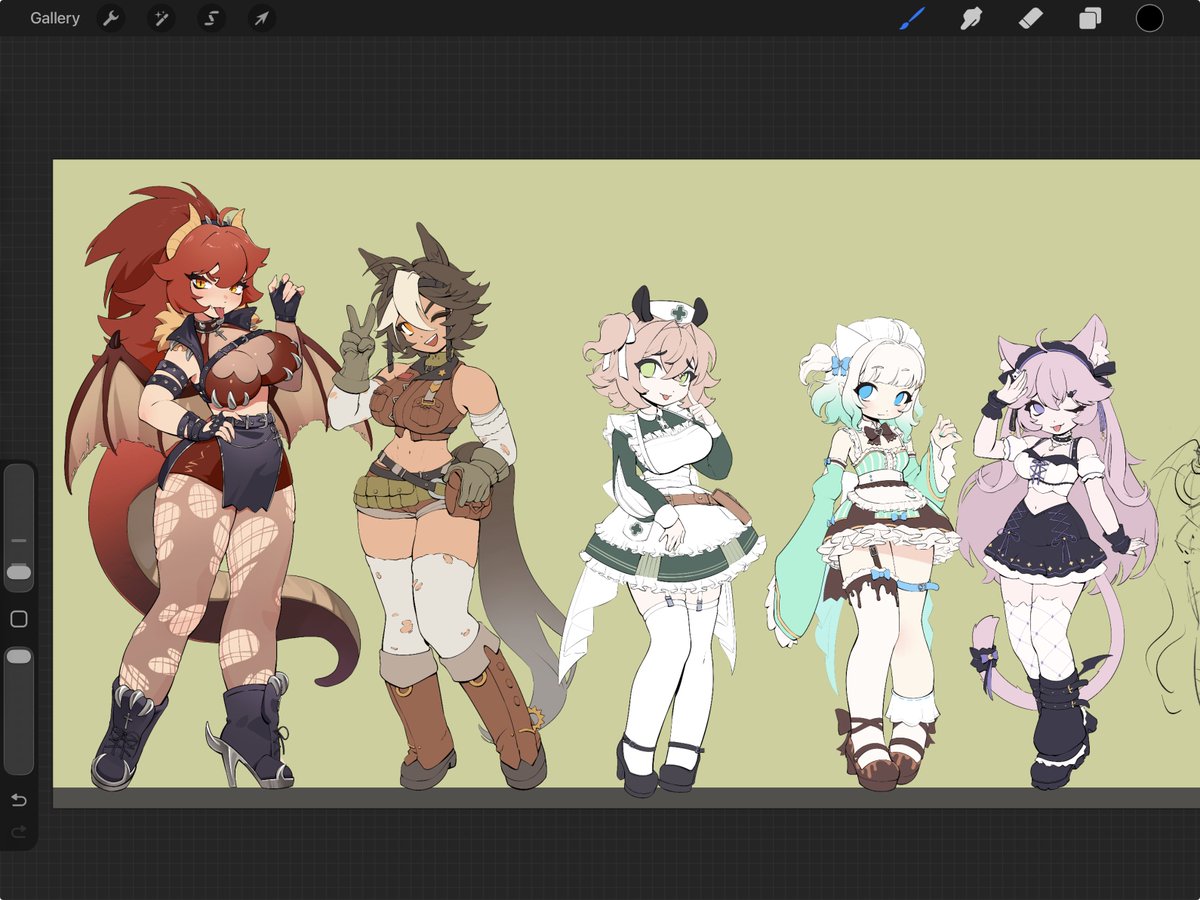
Task: Open the Adjustments magic wand menu
Action: (160, 18)
